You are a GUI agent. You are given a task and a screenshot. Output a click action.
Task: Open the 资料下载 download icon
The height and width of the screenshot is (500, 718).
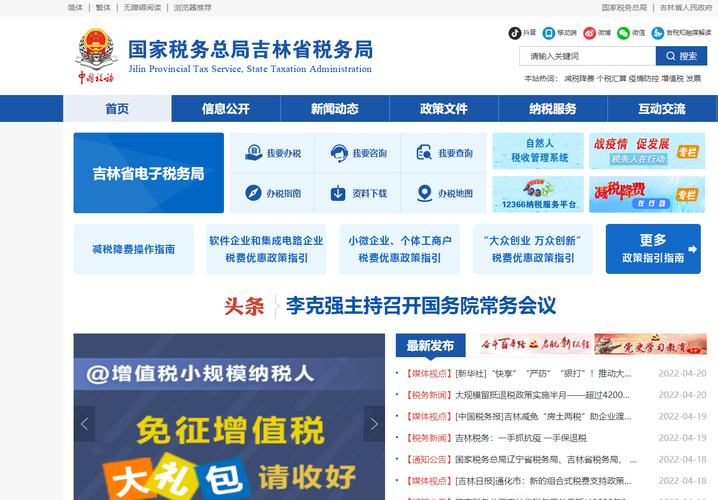(x=338, y=193)
